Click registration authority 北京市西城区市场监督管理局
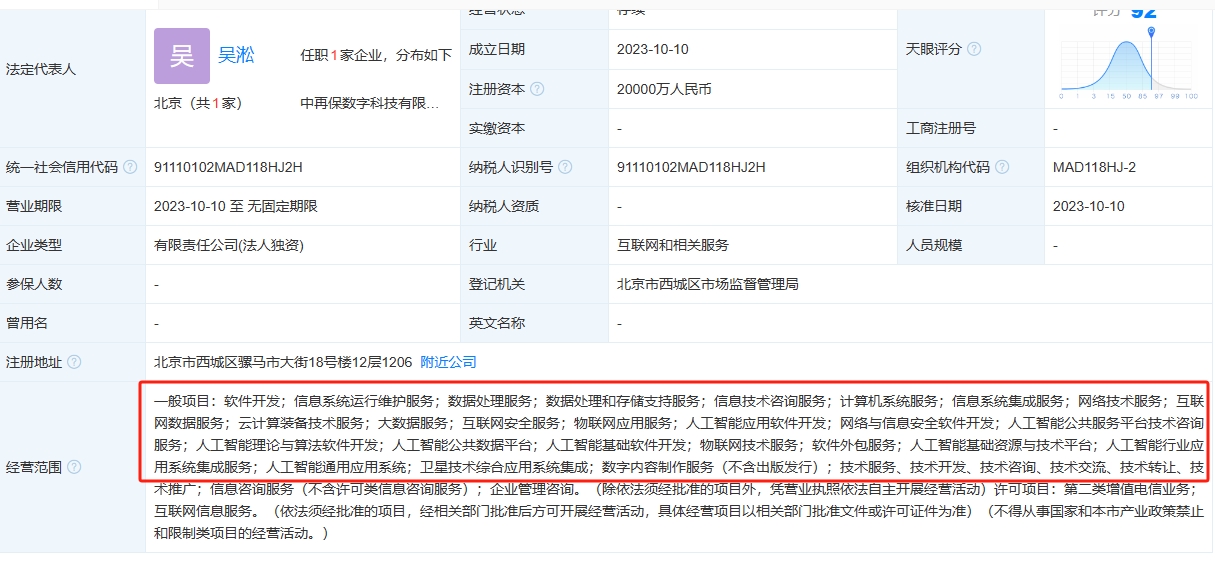Viewport: 1215px width, 563px height. click(x=708, y=284)
